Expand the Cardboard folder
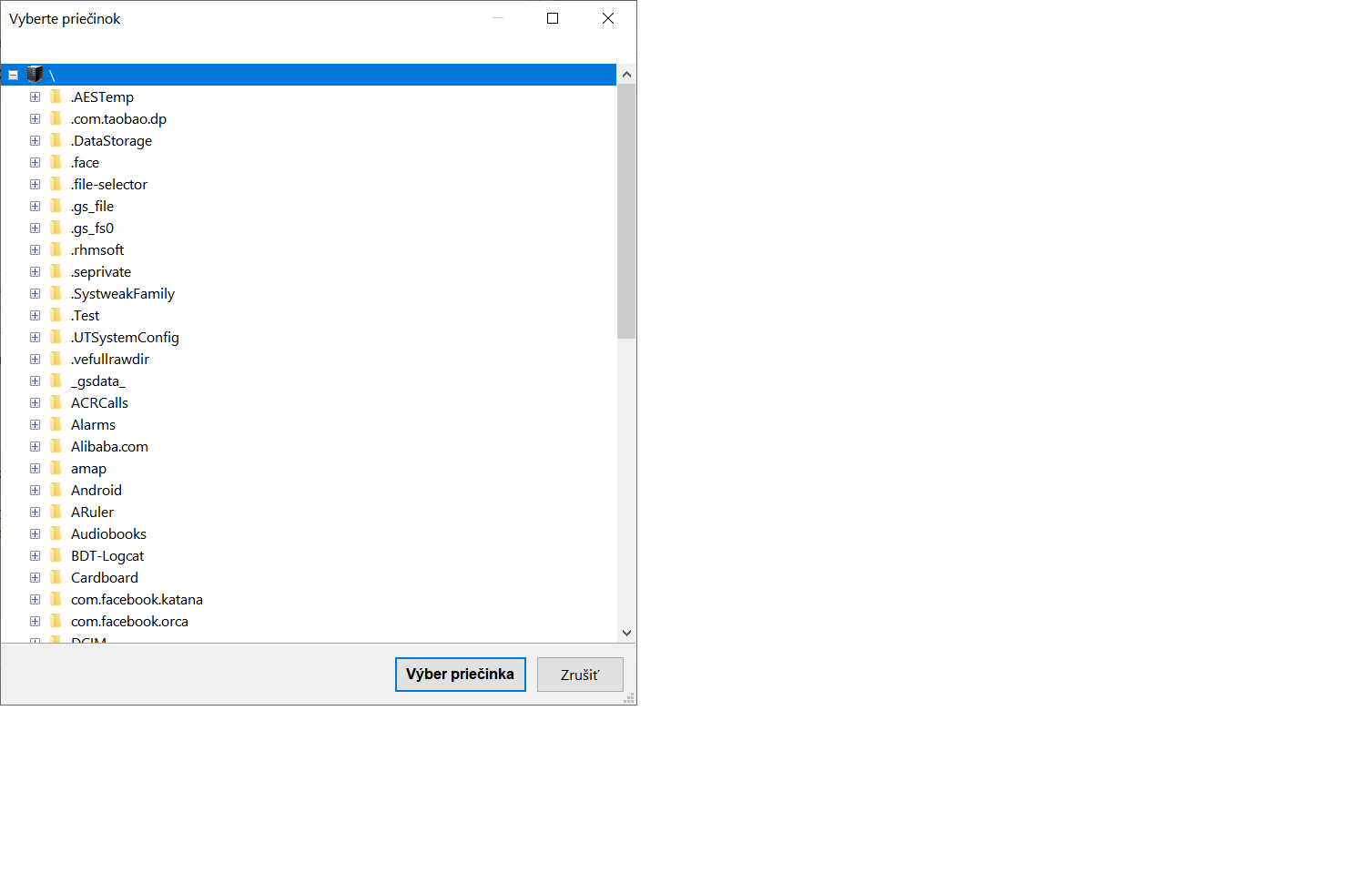The image size is (1372, 873). point(35,577)
